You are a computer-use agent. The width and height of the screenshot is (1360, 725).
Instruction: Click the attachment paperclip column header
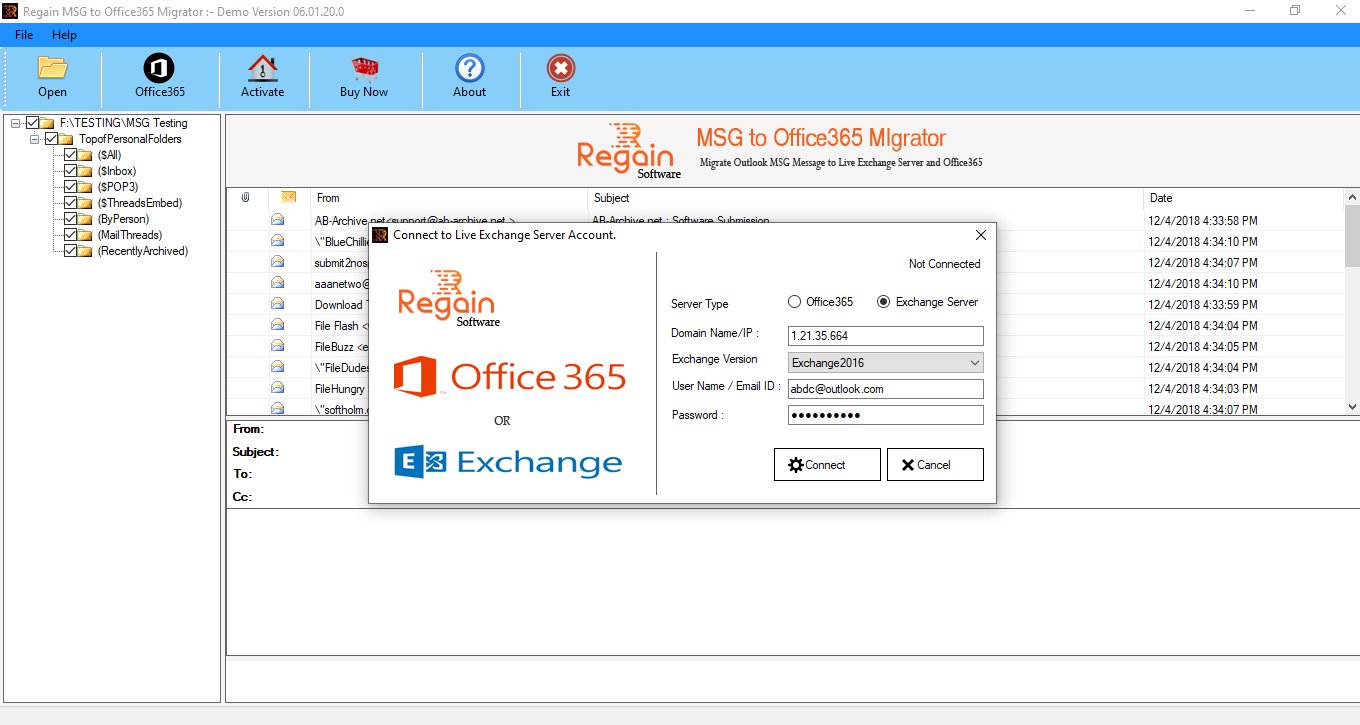tap(246, 198)
